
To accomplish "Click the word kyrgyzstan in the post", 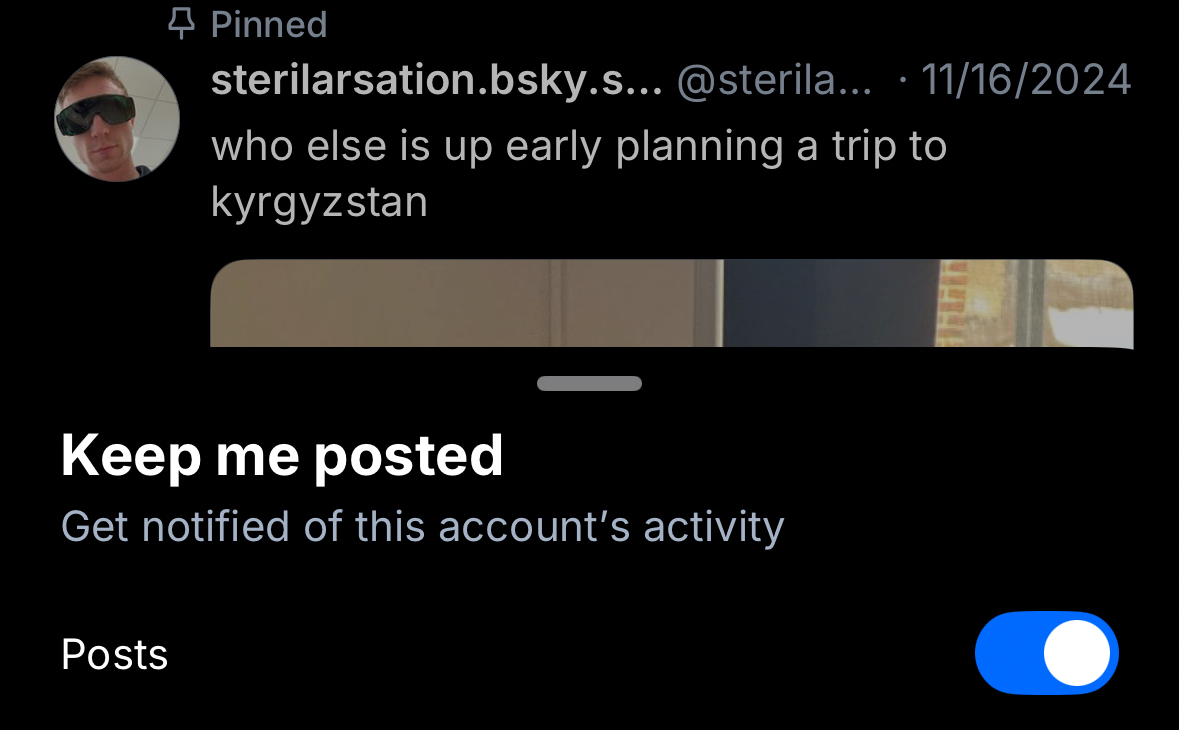I will click(319, 202).
